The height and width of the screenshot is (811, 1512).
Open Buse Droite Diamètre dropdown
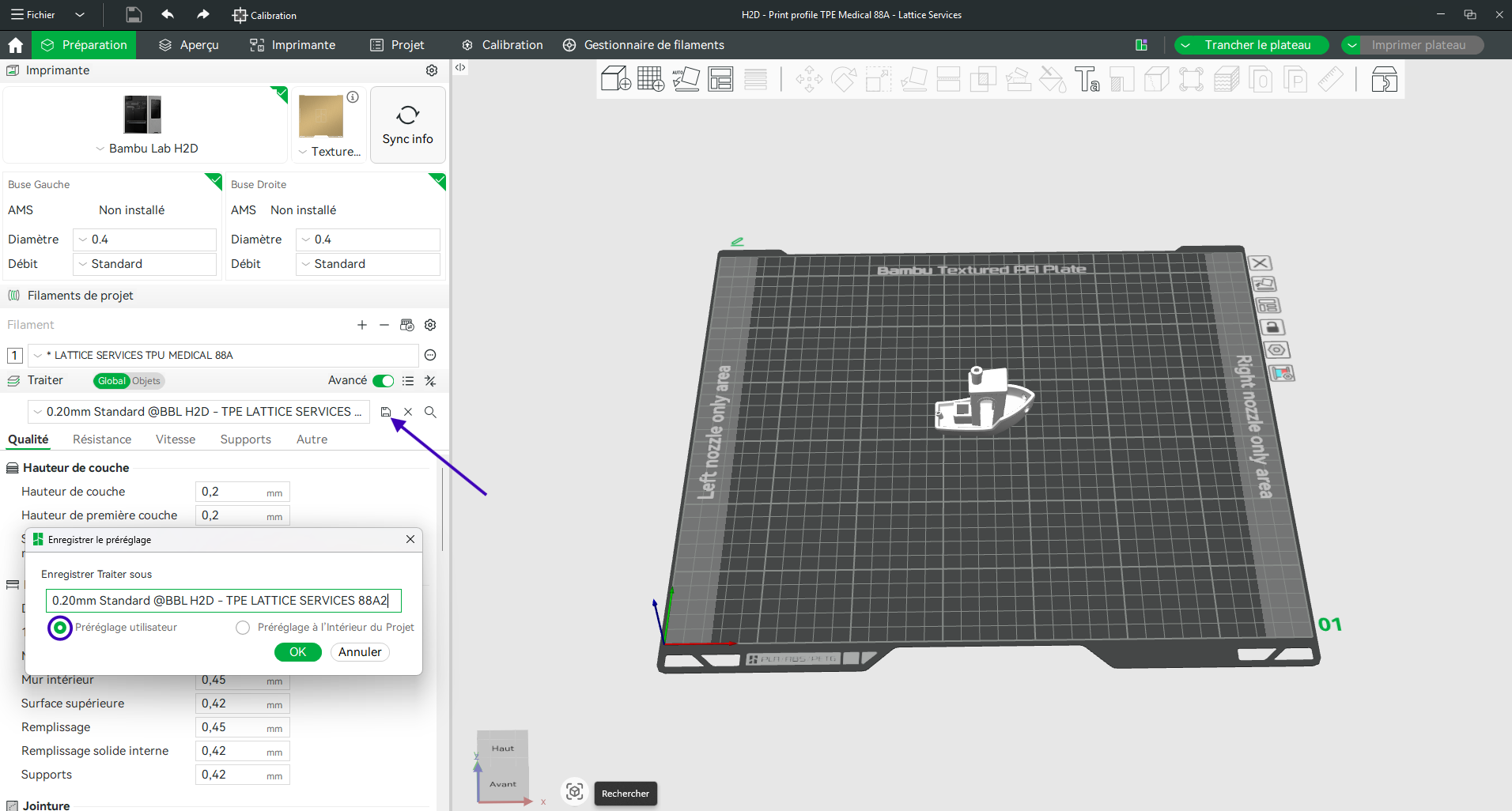[368, 240]
